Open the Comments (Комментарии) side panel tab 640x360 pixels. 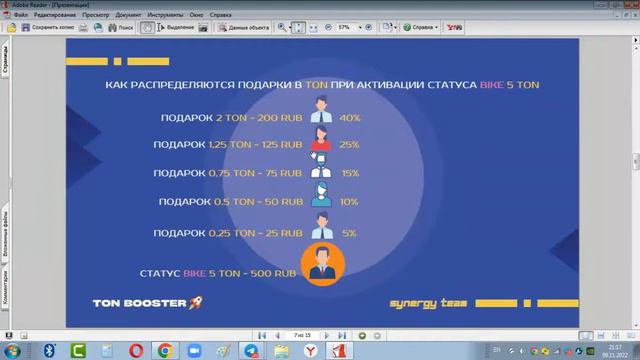[5, 288]
